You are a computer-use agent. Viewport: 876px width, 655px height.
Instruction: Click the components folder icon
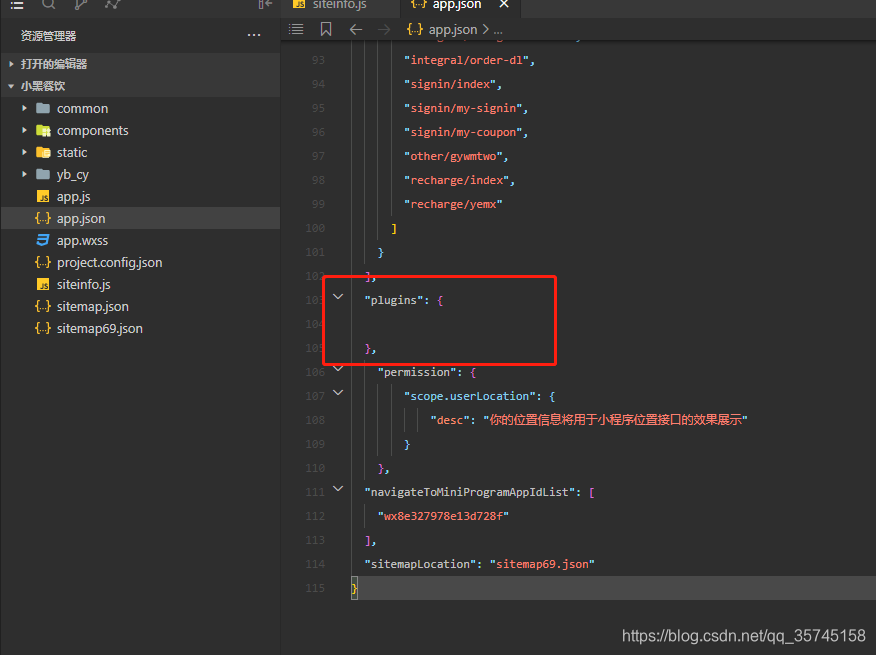43,130
